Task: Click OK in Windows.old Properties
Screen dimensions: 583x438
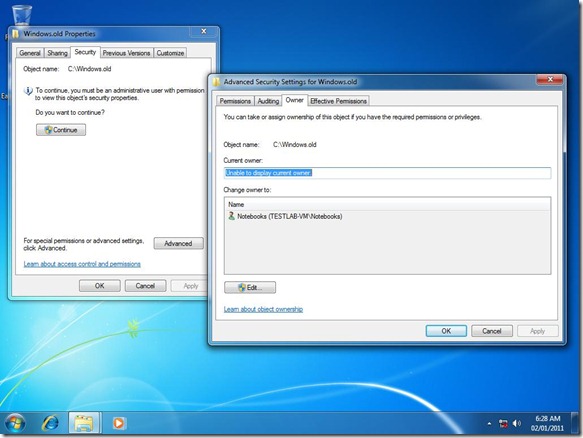Action: pos(100,286)
